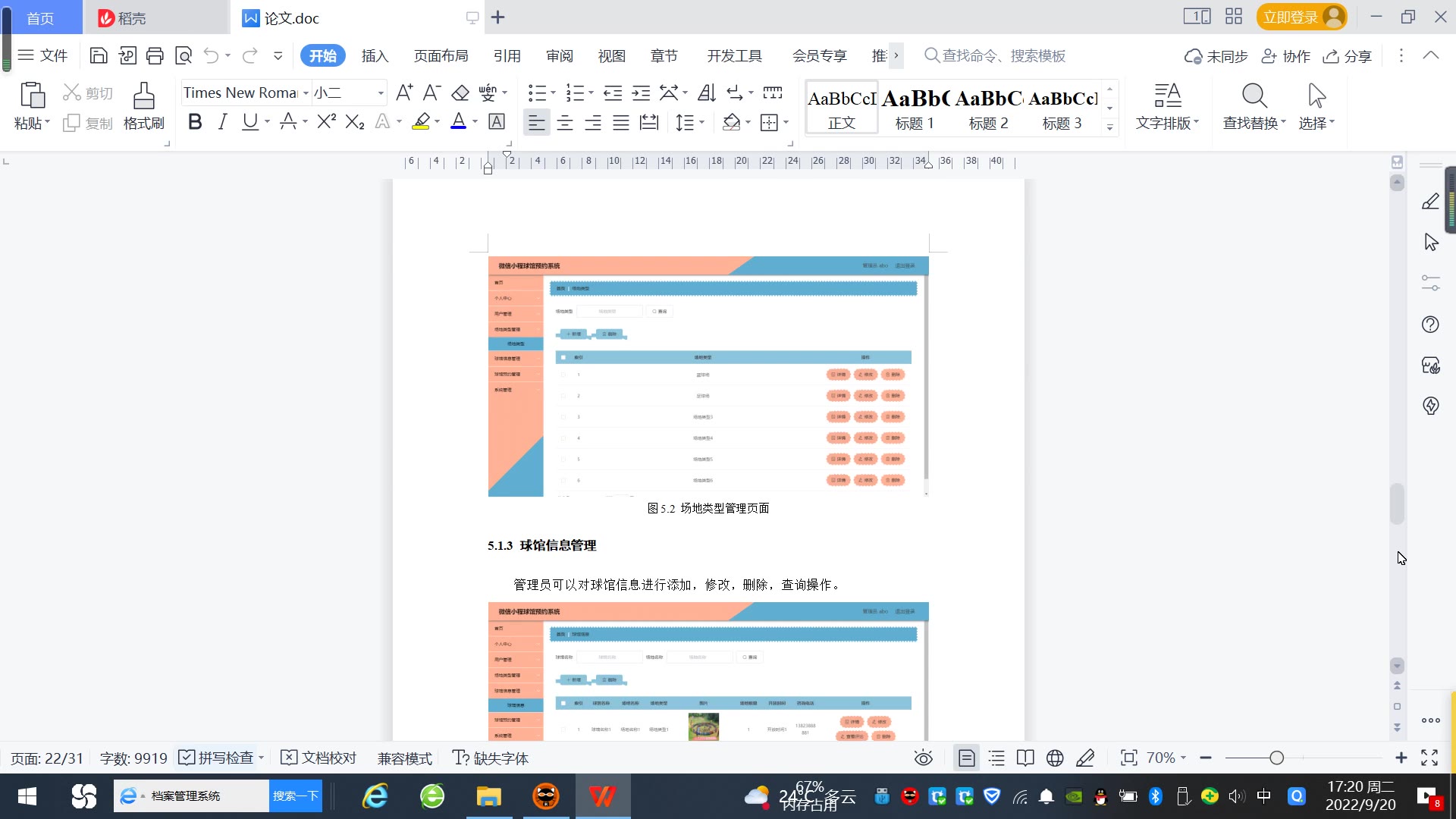Image resolution: width=1456 pixels, height=819 pixels.
Task: Click the 分享 share button
Action: [x=1348, y=56]
